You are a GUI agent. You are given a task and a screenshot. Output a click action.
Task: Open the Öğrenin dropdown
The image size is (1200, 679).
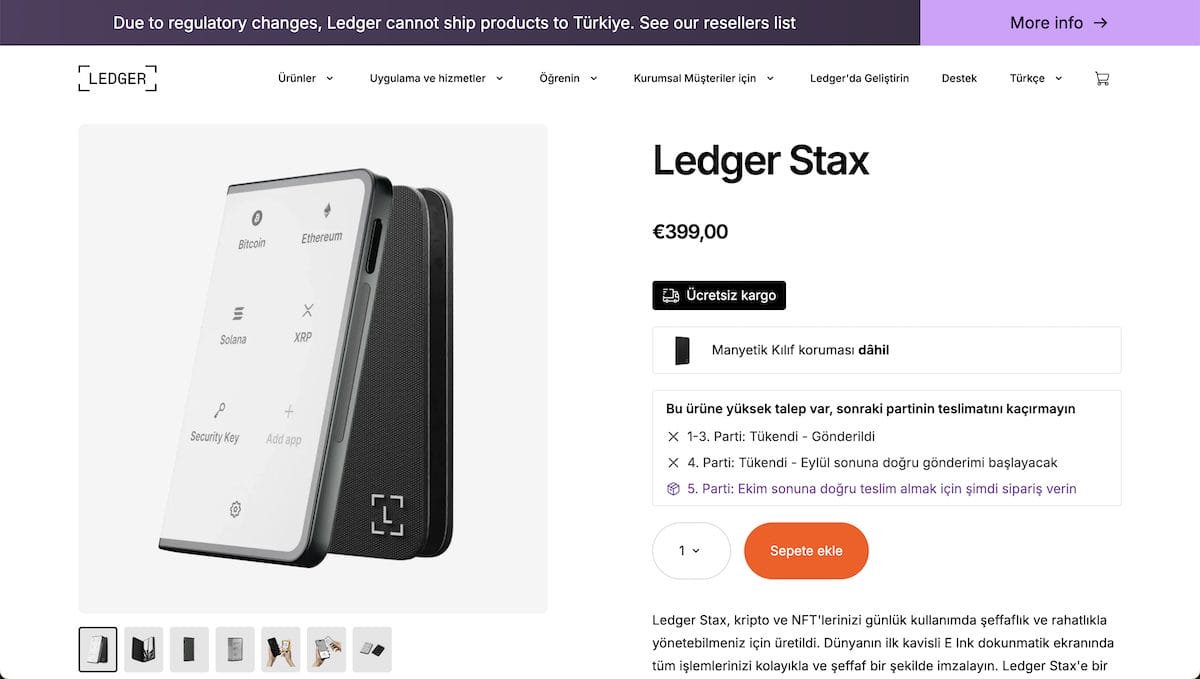[568, 78]
